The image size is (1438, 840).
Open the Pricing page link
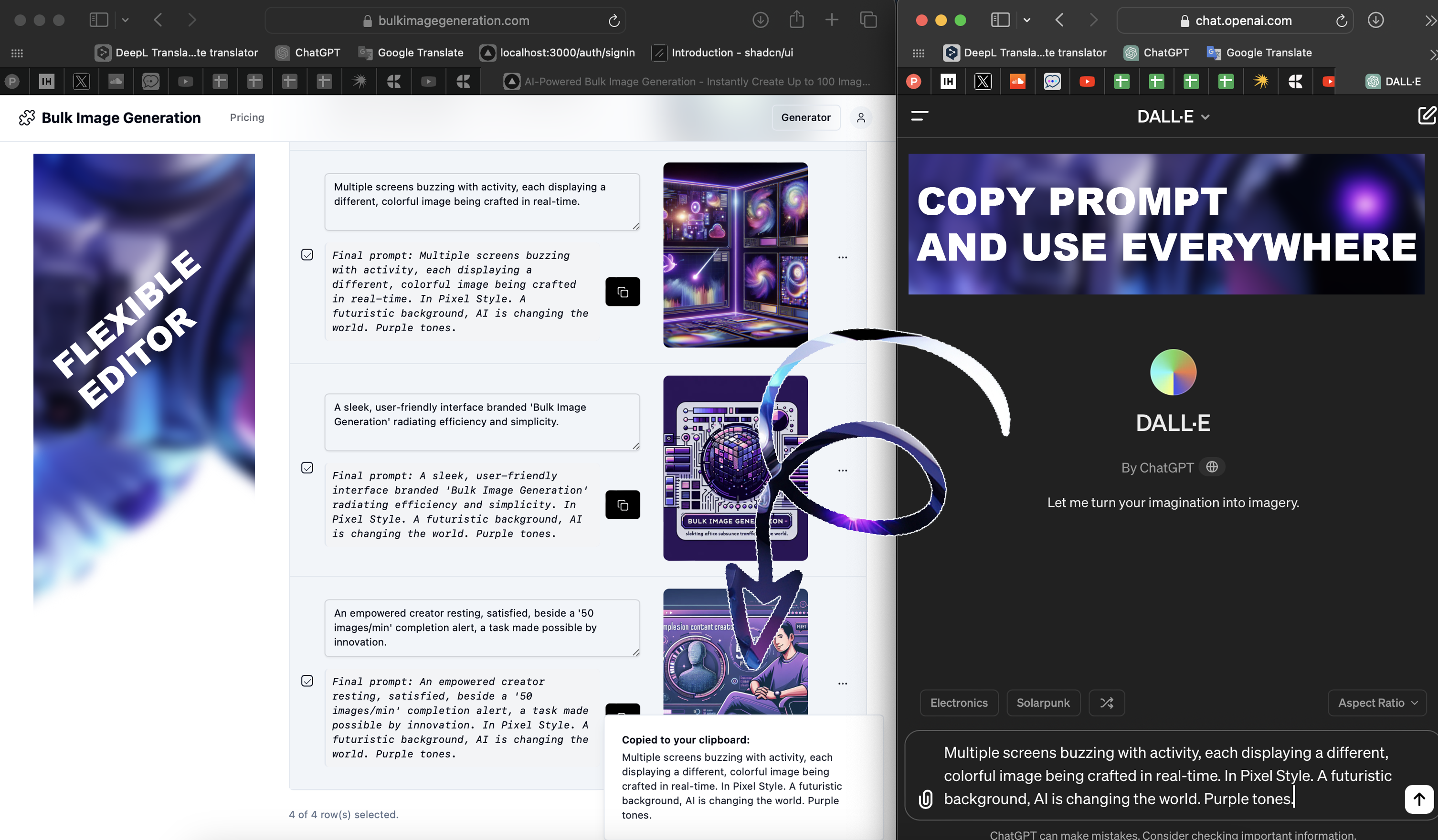coord(246,117)
